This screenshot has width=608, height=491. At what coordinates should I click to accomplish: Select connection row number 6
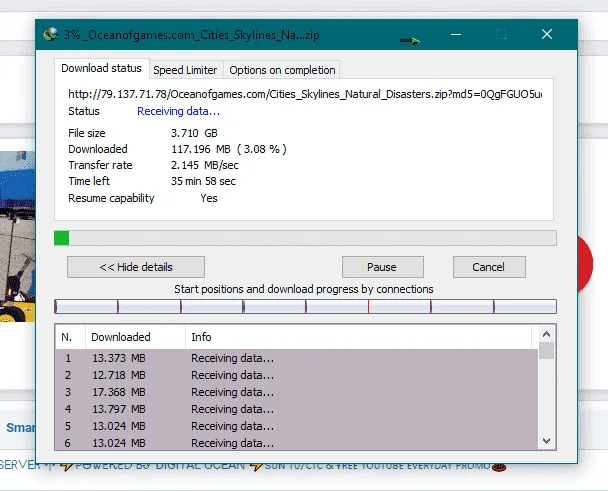297,443
